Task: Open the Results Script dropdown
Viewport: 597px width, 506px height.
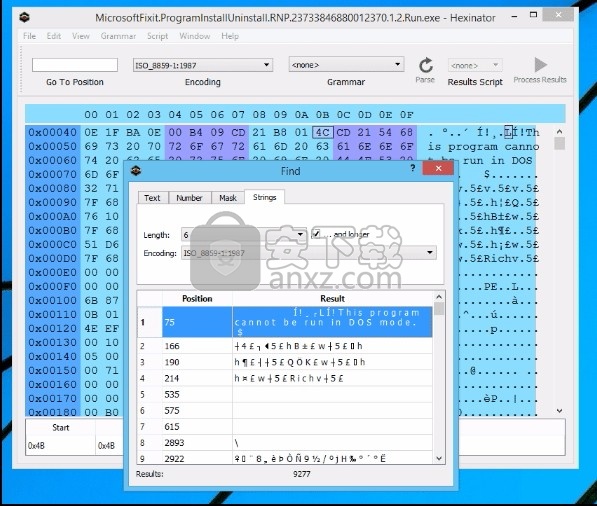Action: coord(475,65)
